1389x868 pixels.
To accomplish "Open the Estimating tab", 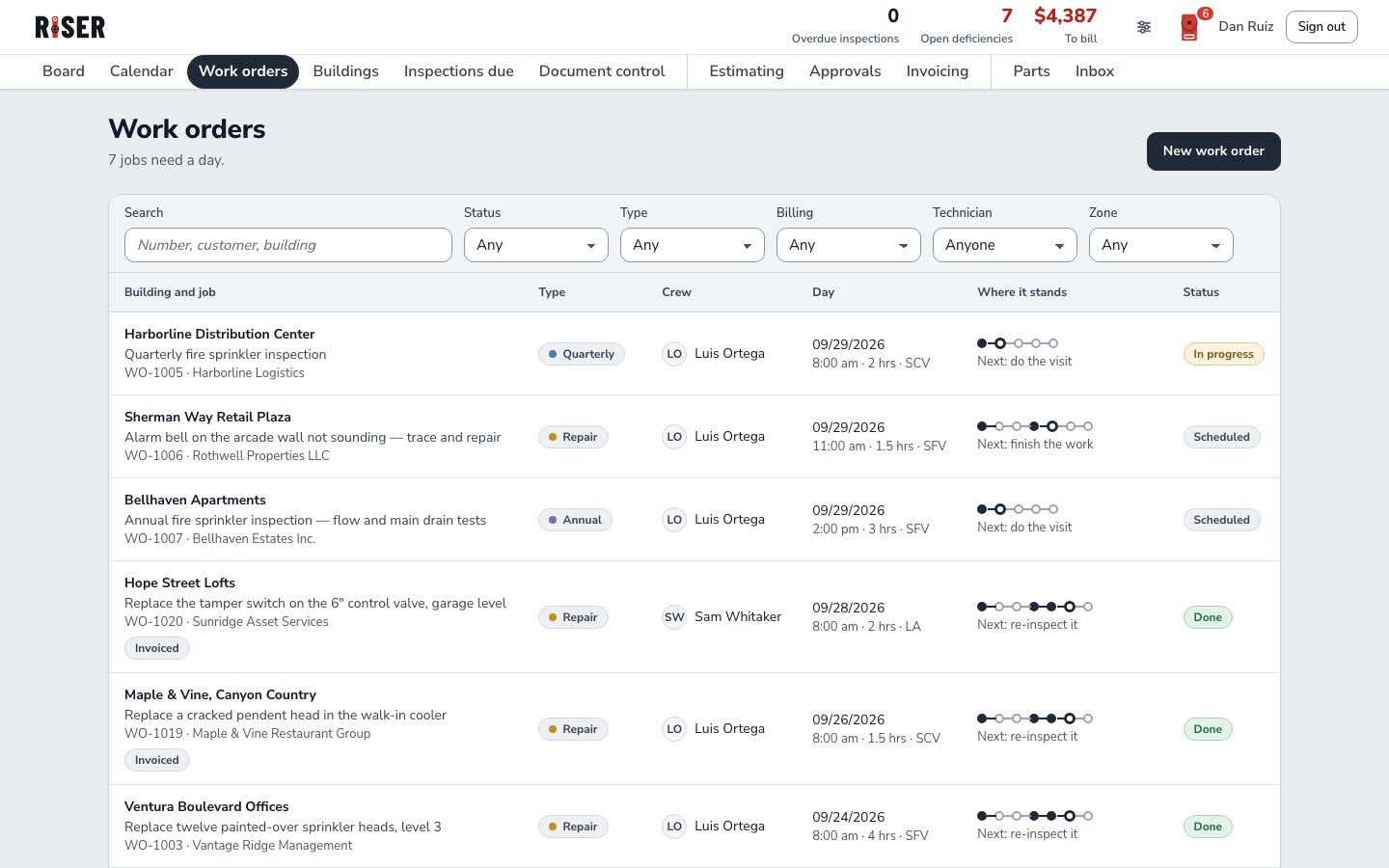I will coord(747,71).
